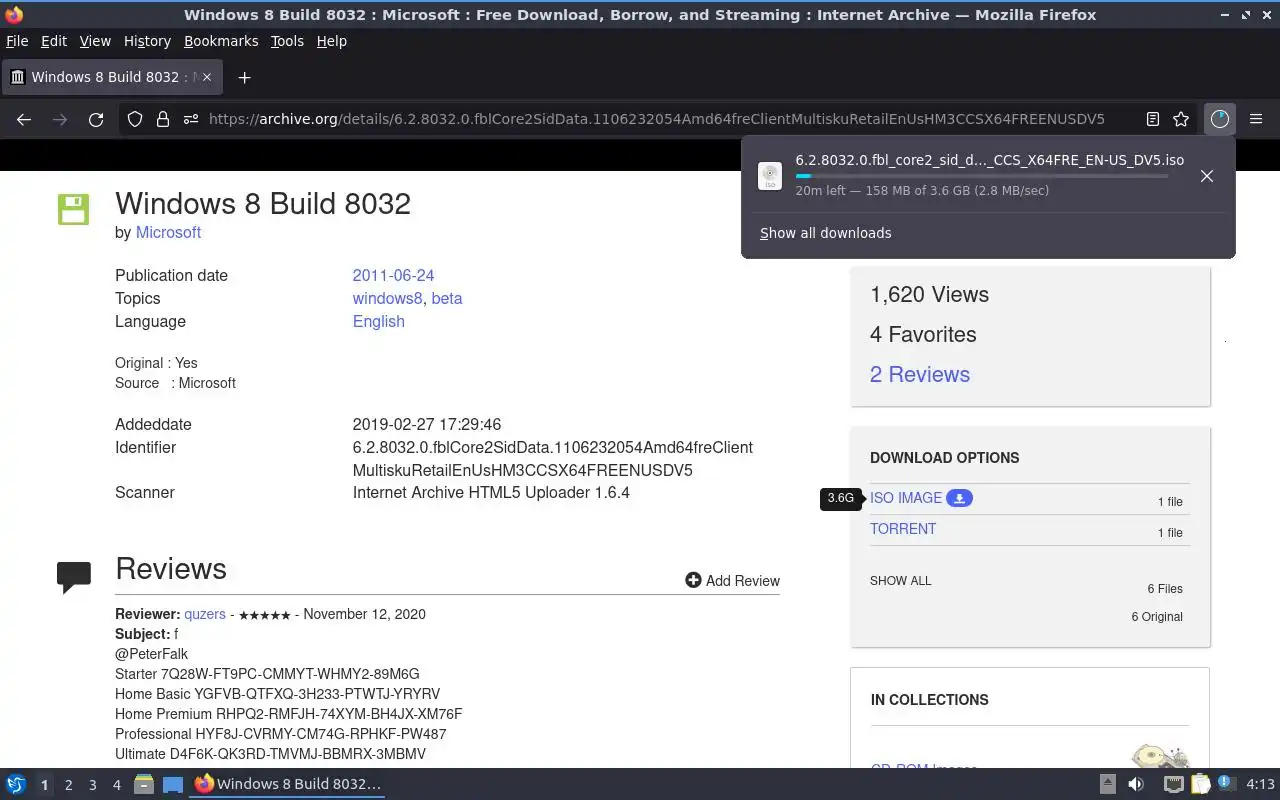1280x800 pixels.
Task: Click the 4 Favorites text
Action: 922,334
